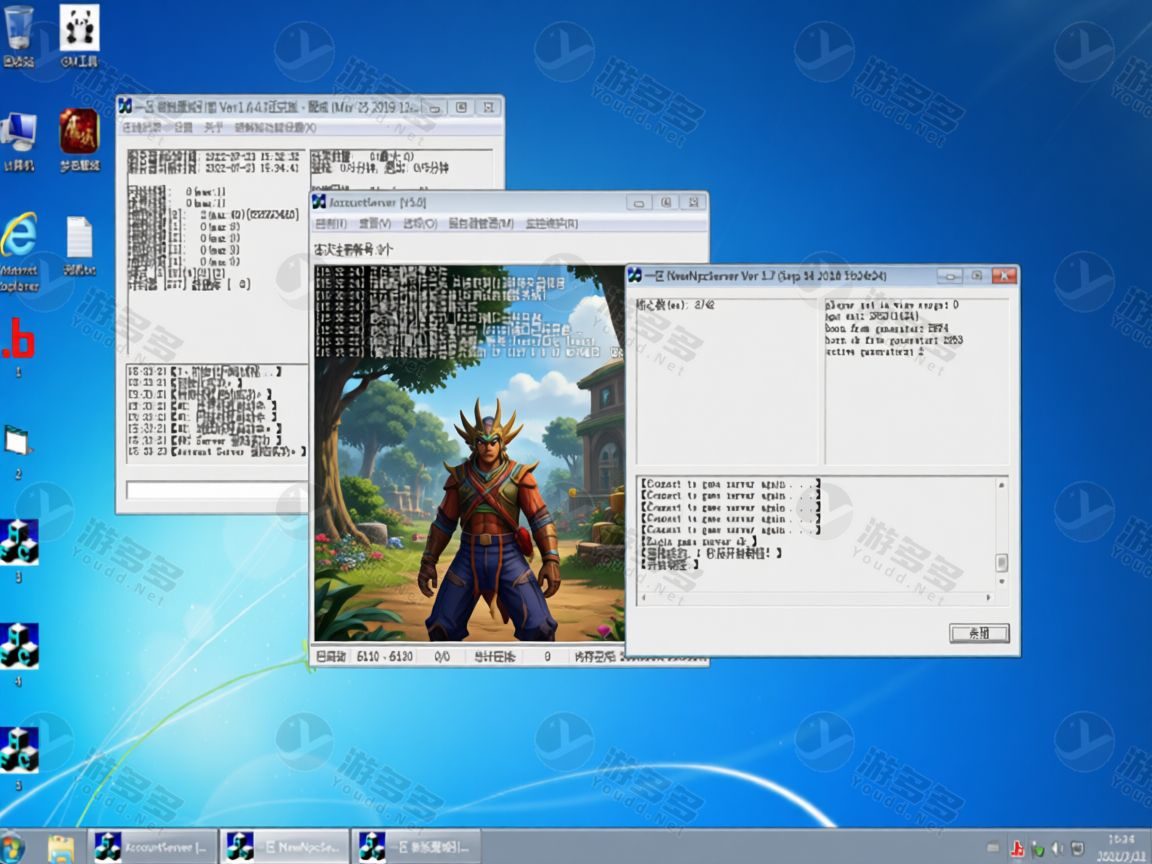The height and width of the screenshot is (864, 1152).
Task: Click the tray icon right of the speaker
Action: [1077, 849]
